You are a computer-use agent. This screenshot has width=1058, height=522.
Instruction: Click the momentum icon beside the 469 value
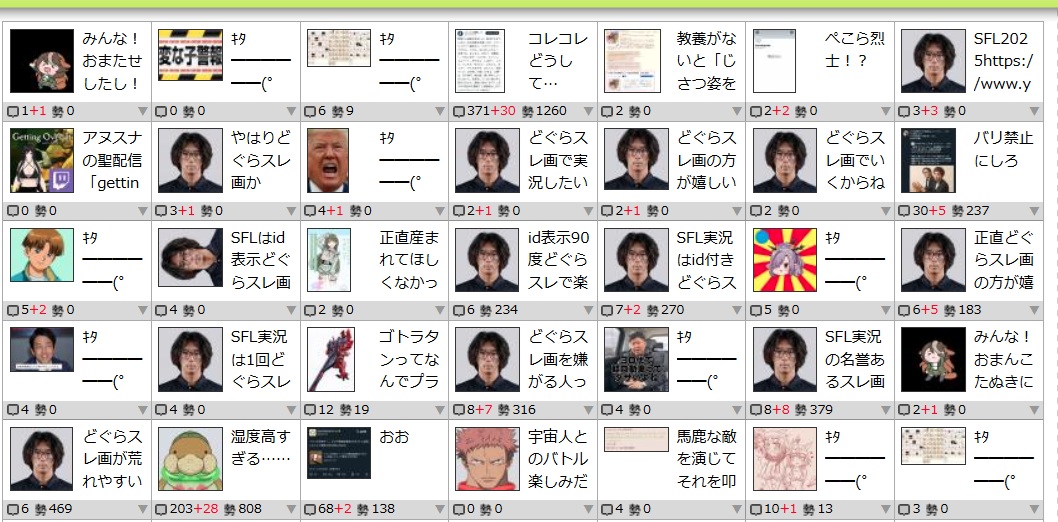[x=40, y=510]
